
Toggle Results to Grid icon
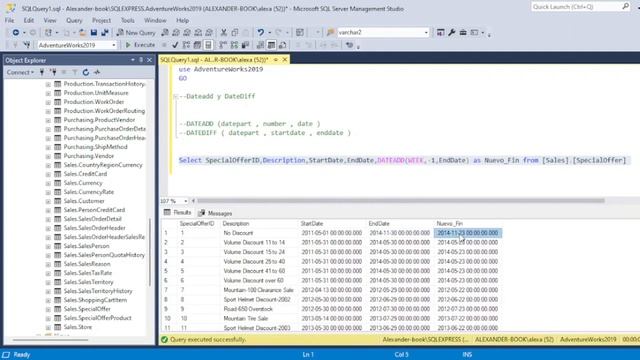[x=271, y=45]
